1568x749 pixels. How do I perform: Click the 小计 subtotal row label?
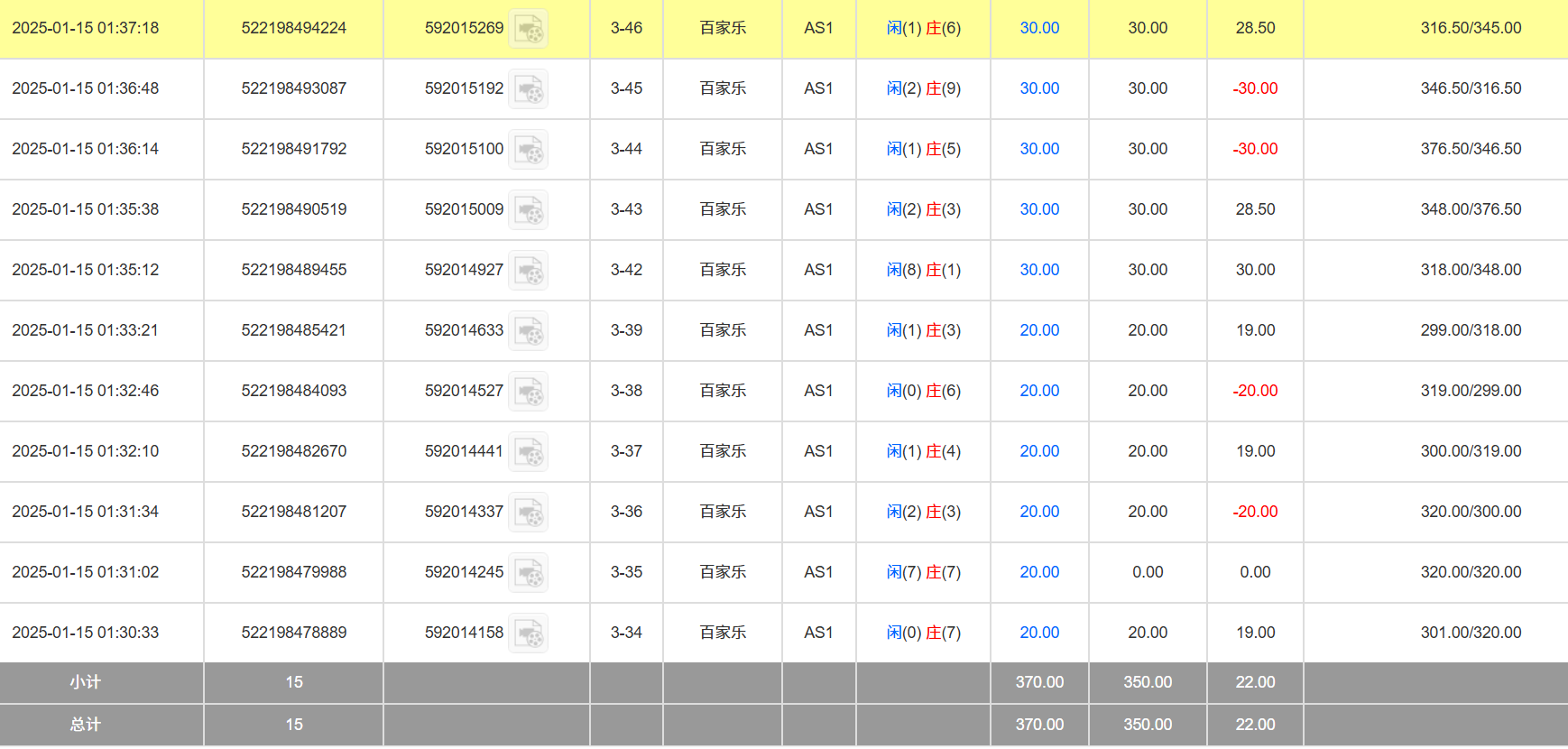pos(86,682)
